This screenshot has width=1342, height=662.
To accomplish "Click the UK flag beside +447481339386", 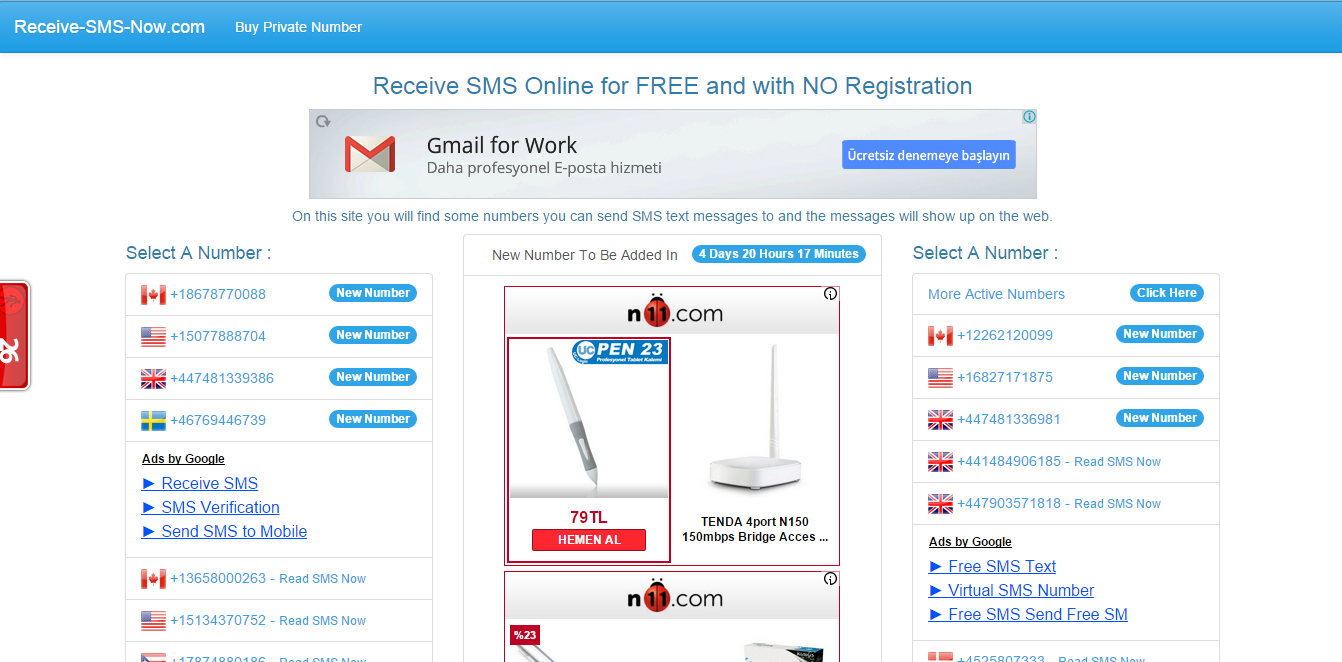I will (153, 378).
